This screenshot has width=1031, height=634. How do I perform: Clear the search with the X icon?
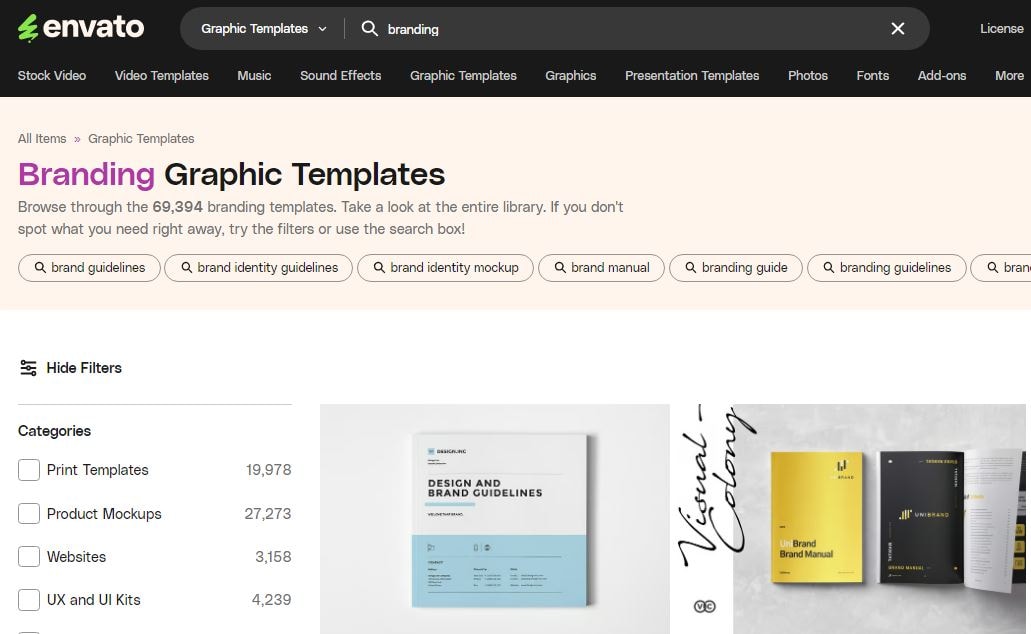[x=898, y=28]
